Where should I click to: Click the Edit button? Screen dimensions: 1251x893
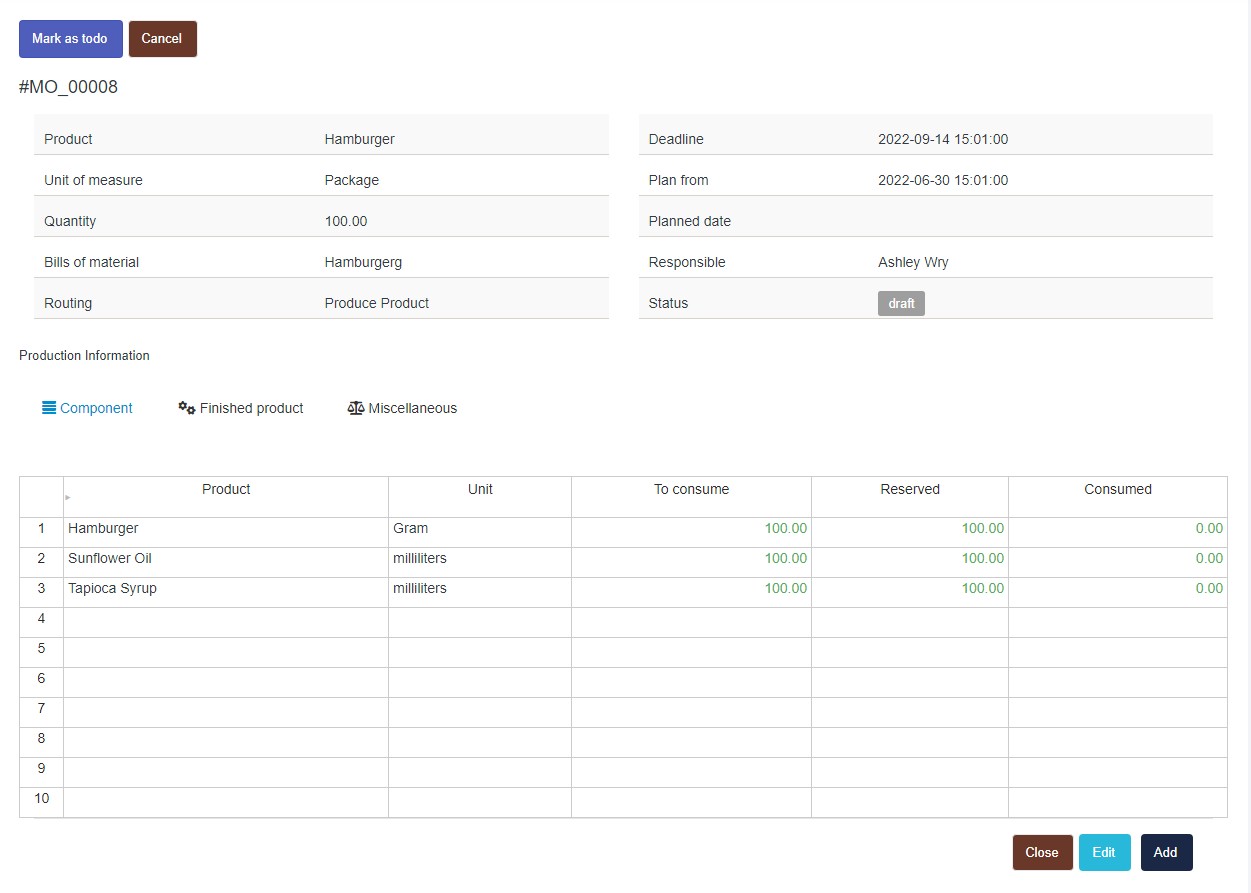1104,853
